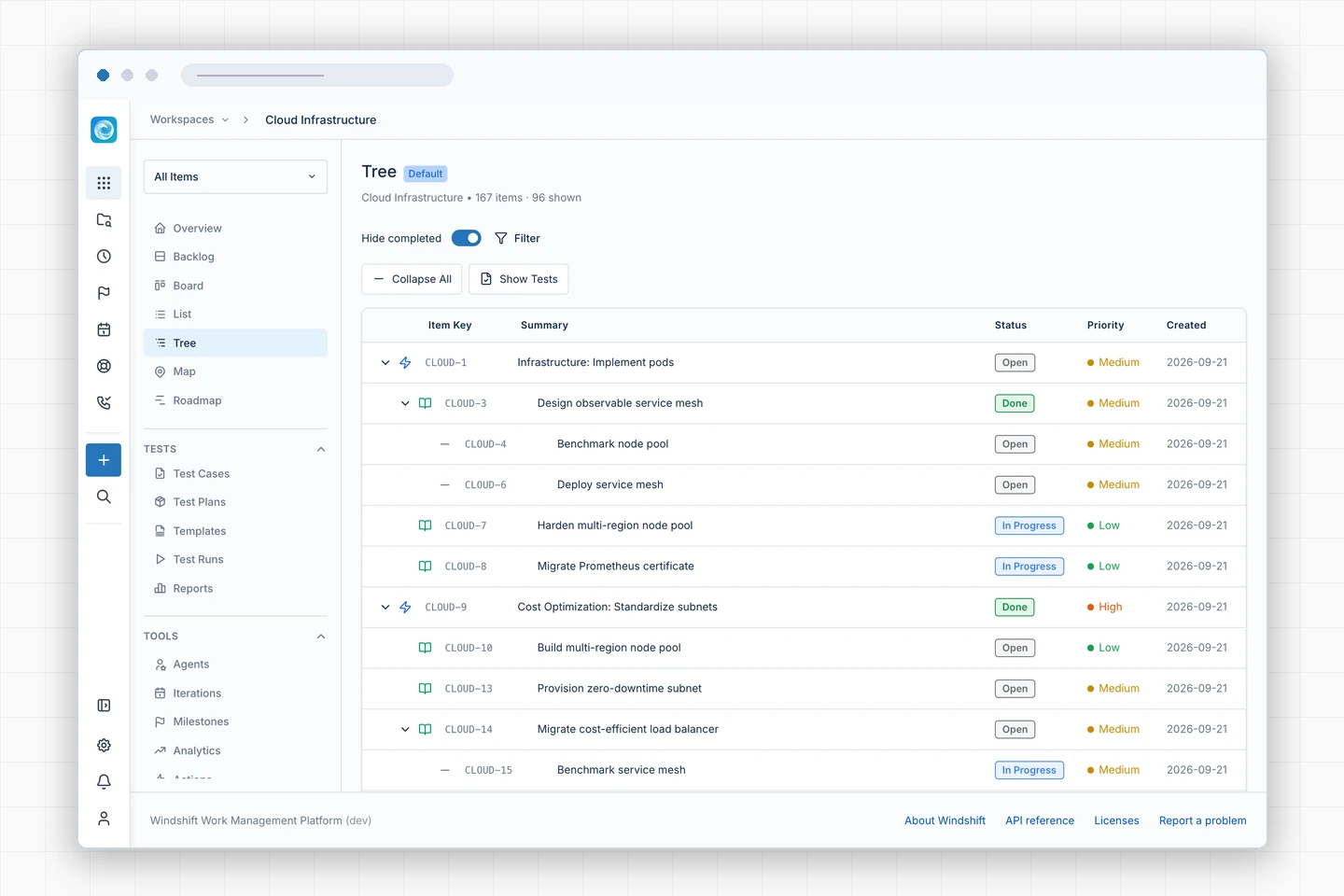The width and height of the screenshot is (1344, 896).
Task: Click the address bar at top
Action: click(x=317, y=75)
